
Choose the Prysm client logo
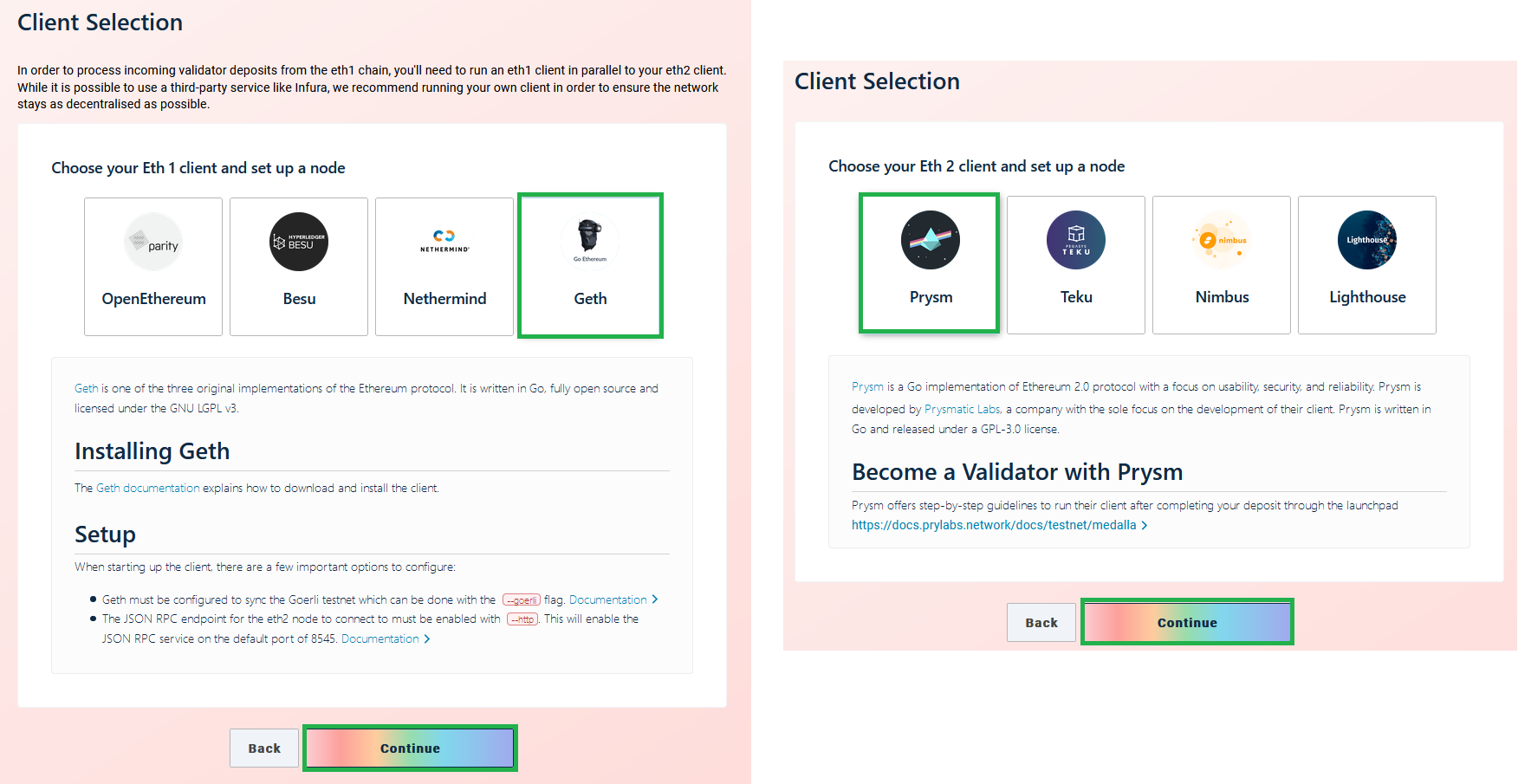[931, 240]
